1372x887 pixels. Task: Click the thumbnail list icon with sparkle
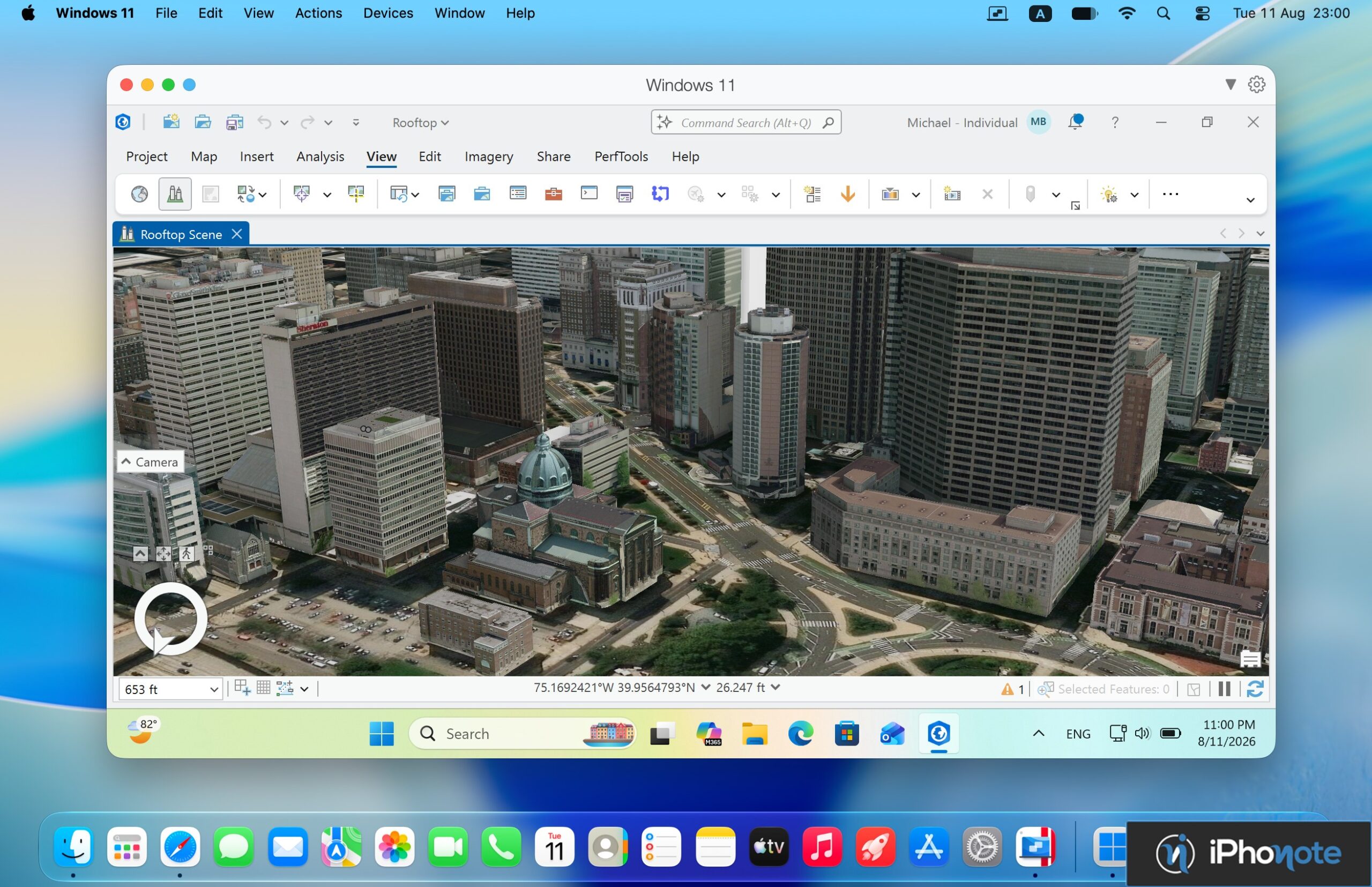tap(812, 194)
